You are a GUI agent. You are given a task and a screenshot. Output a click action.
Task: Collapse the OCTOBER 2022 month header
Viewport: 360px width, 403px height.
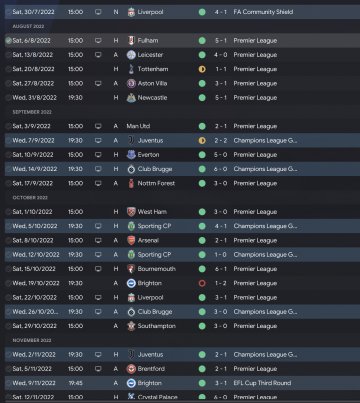pyautogui.click(x=30, y=197)
